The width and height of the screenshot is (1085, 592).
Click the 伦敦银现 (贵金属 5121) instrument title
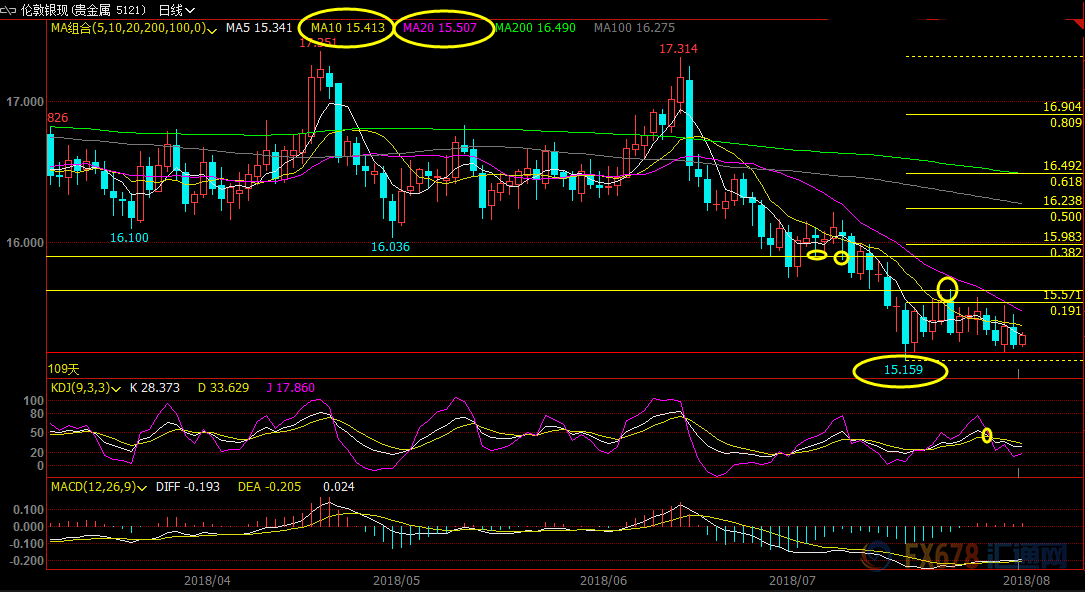(84, 10)
